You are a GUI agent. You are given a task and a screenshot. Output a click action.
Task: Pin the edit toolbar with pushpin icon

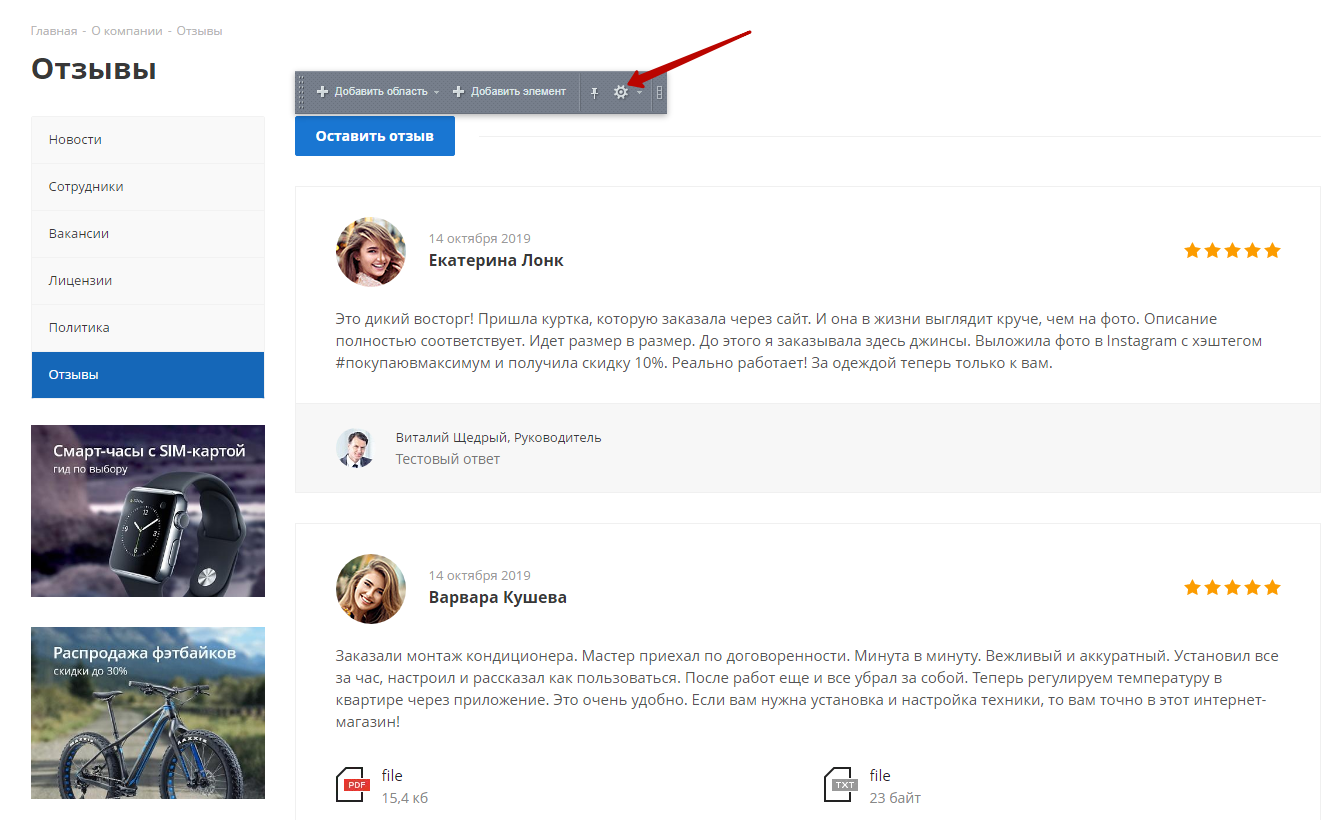click(x=594, y=92)
